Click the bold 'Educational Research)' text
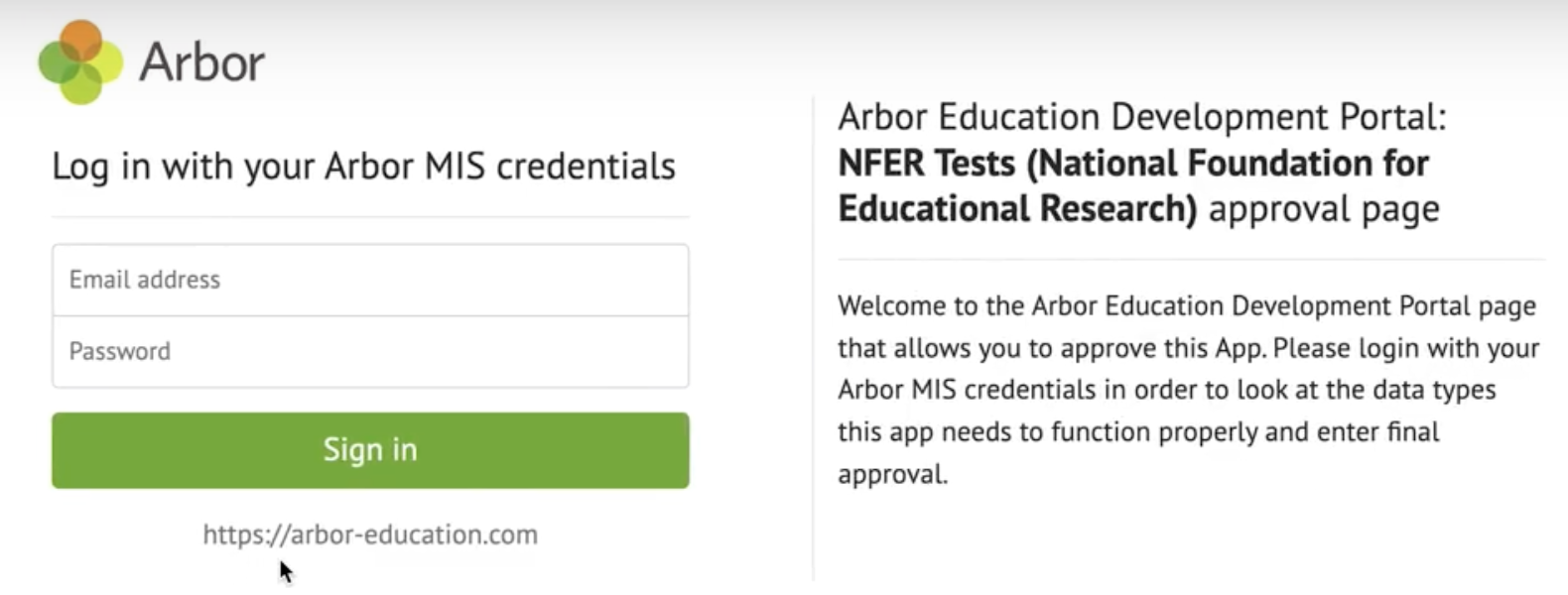Image resolution: width=1568 pixels, height=595 pixels. 1017,208
